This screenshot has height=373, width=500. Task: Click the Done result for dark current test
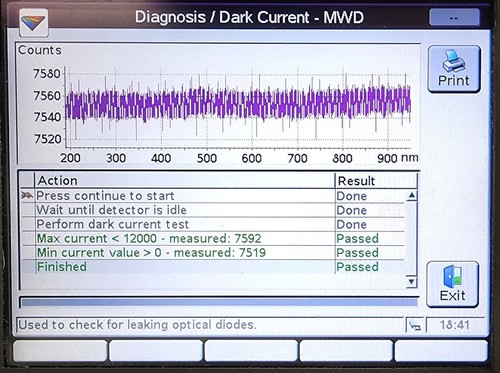click(352, 225)
